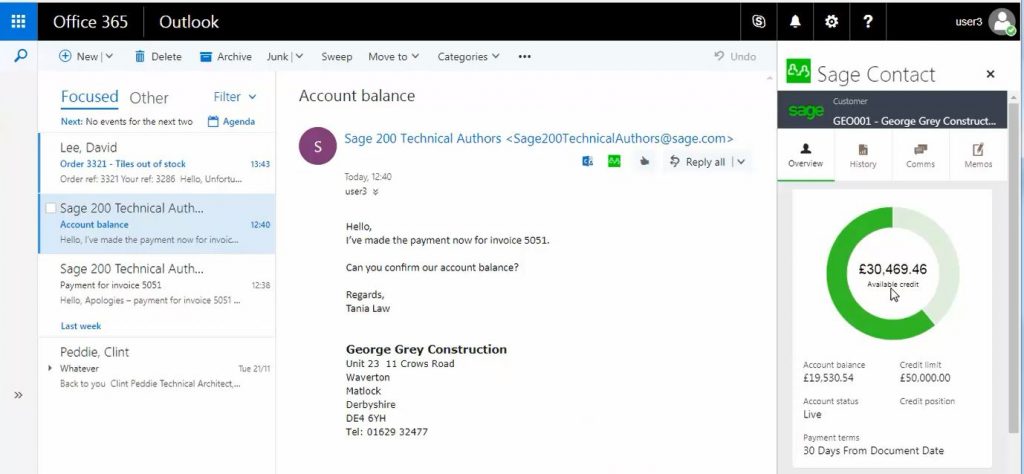Select the Overview tab in Sage Contact
This screenshot has width=1024, height=474.
coord(805,155)
